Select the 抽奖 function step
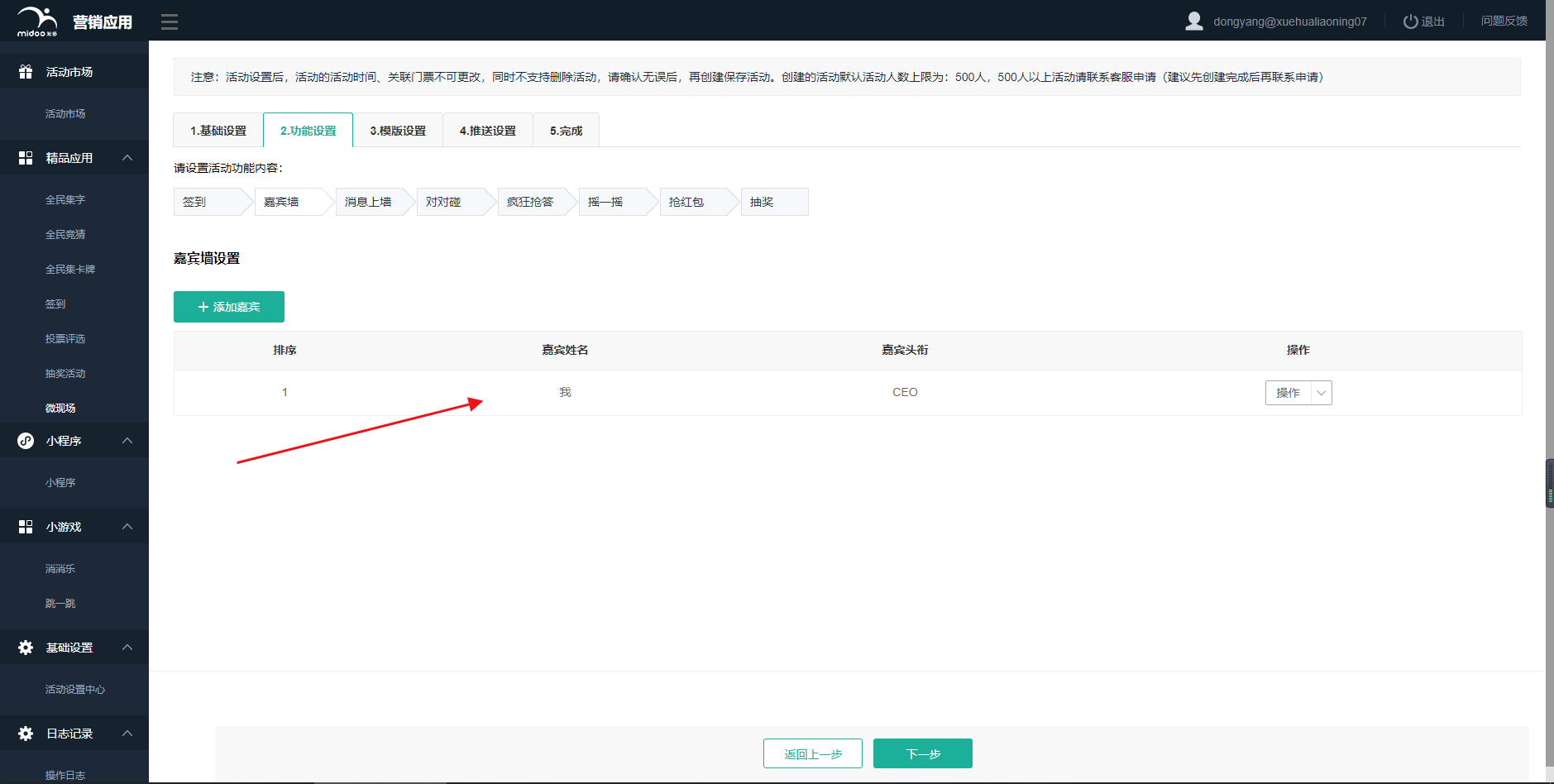Viewport: 1554px width, 784px height. [x=775, y=202]
